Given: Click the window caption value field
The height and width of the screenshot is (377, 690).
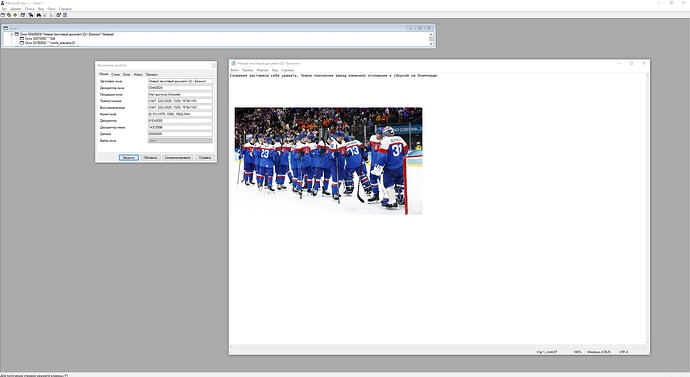Looking at the screenshot, I should tap(180, 81).
